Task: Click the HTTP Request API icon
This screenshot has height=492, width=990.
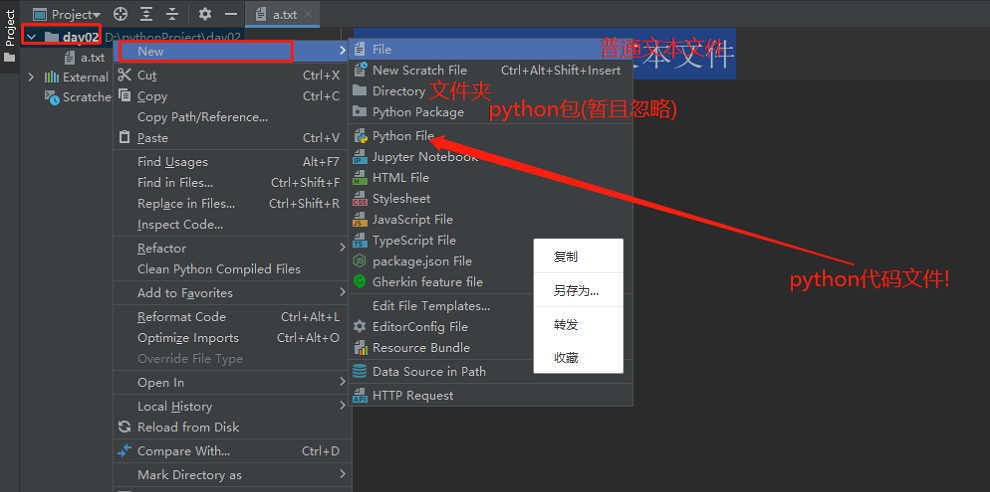Action: coord(359,395)
